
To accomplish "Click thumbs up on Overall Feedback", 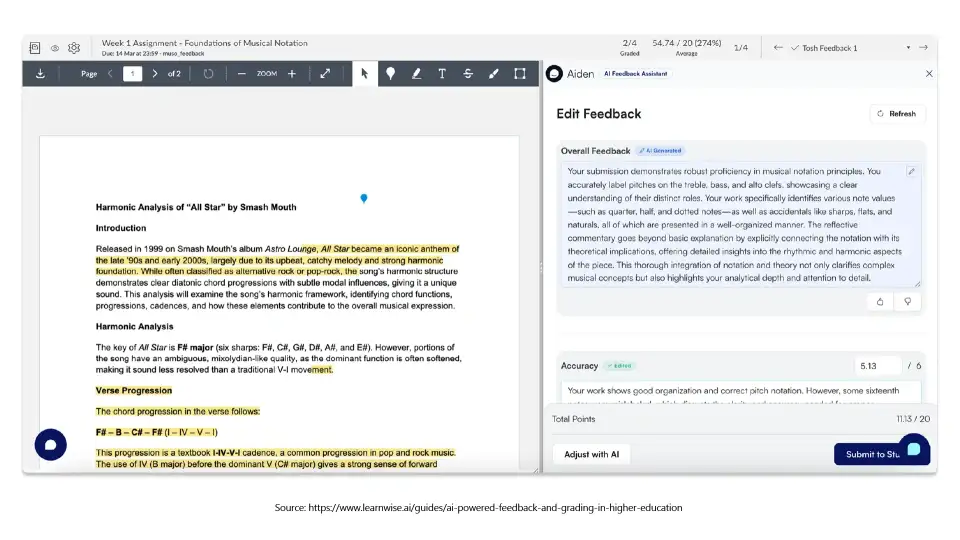I will [x=880, y=301].
